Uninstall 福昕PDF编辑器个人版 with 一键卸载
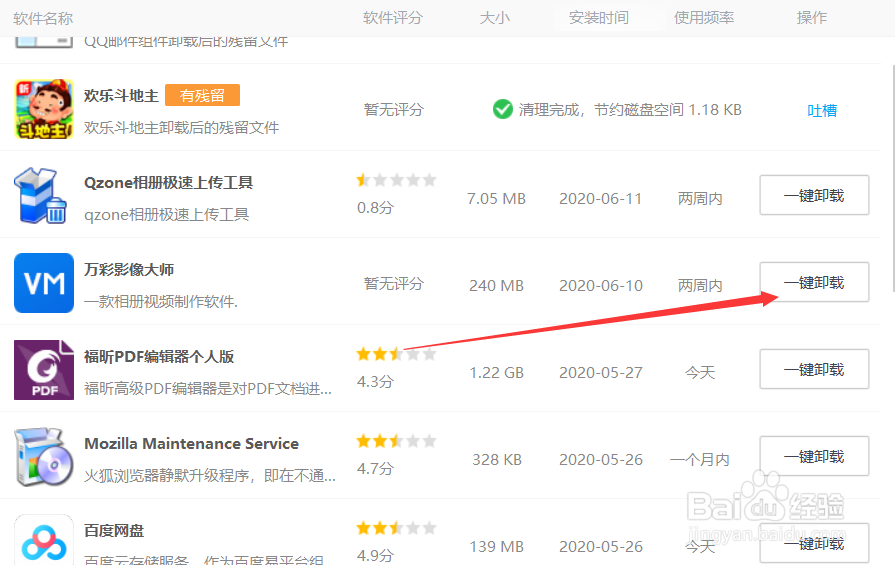 tap(815, 369)
